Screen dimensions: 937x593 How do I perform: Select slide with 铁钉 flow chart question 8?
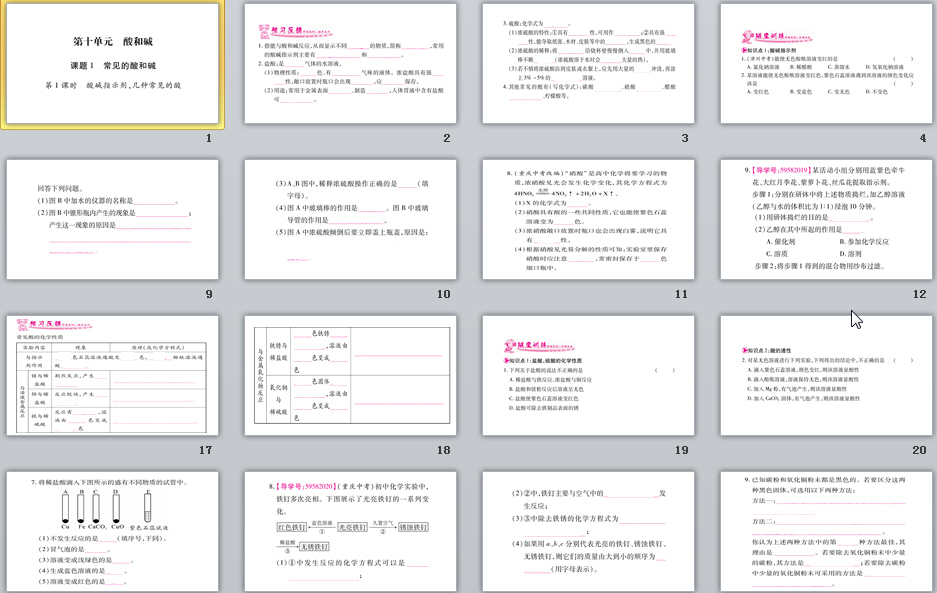(x=350, y=531)
